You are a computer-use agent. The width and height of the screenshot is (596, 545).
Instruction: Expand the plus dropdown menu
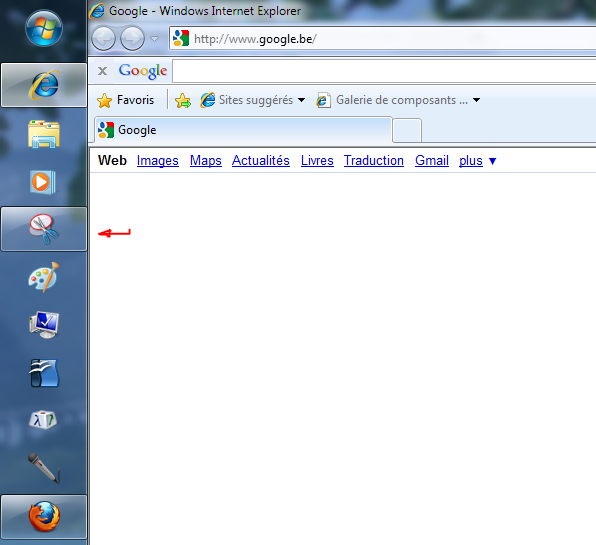click(x=477, y=161)
